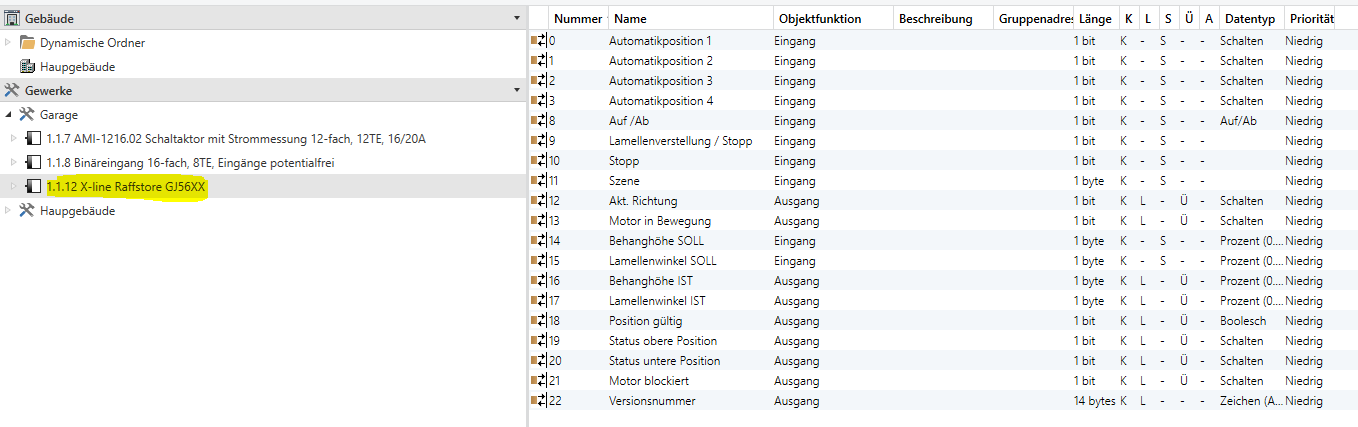Collapse the Garage tree node

pyautogui.click(x=9, y=115)
